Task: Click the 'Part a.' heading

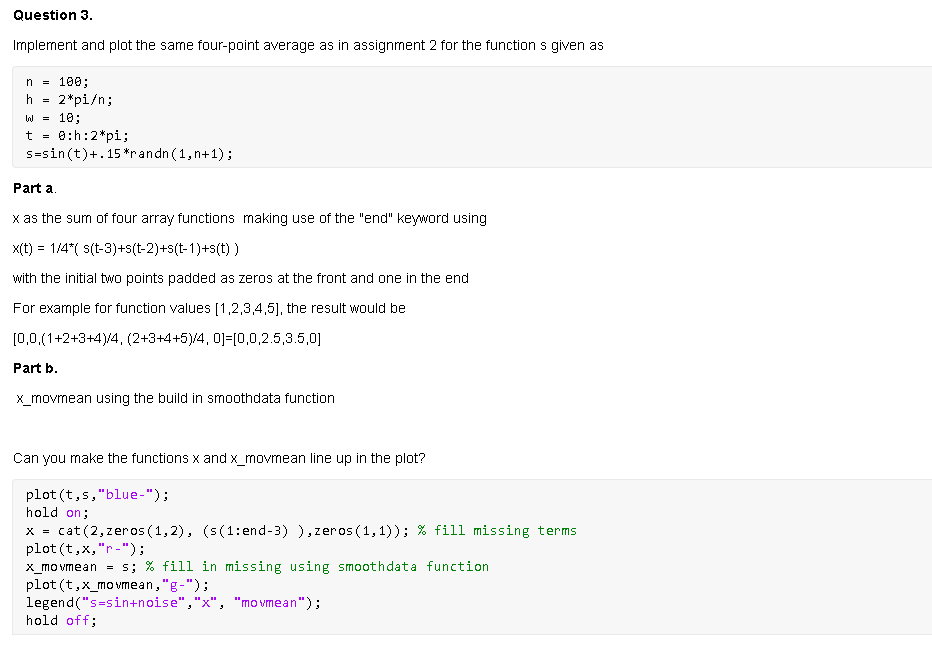Action: pyautogui.click(x=35, y=188)
